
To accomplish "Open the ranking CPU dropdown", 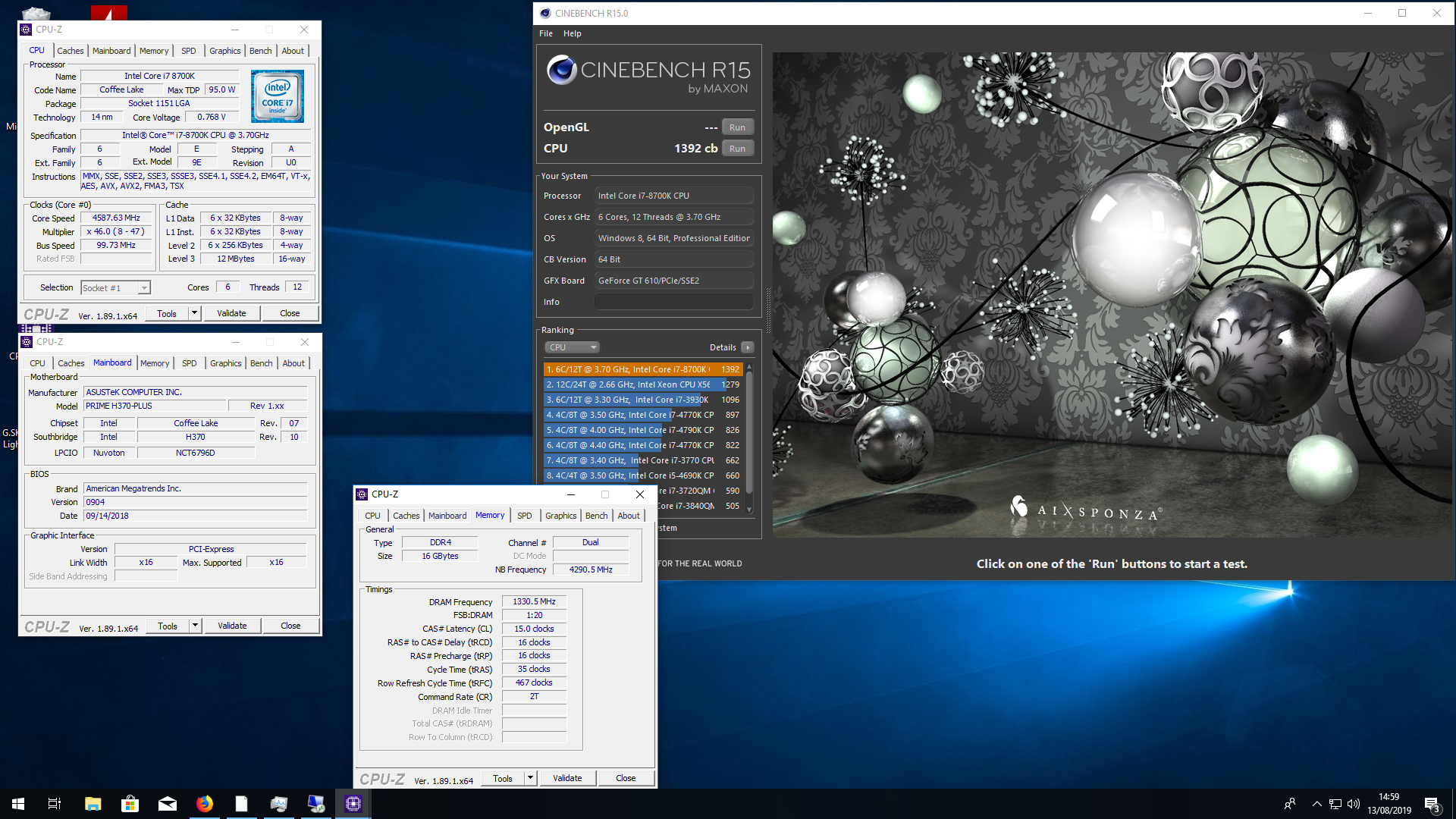I will coord(573,347).
